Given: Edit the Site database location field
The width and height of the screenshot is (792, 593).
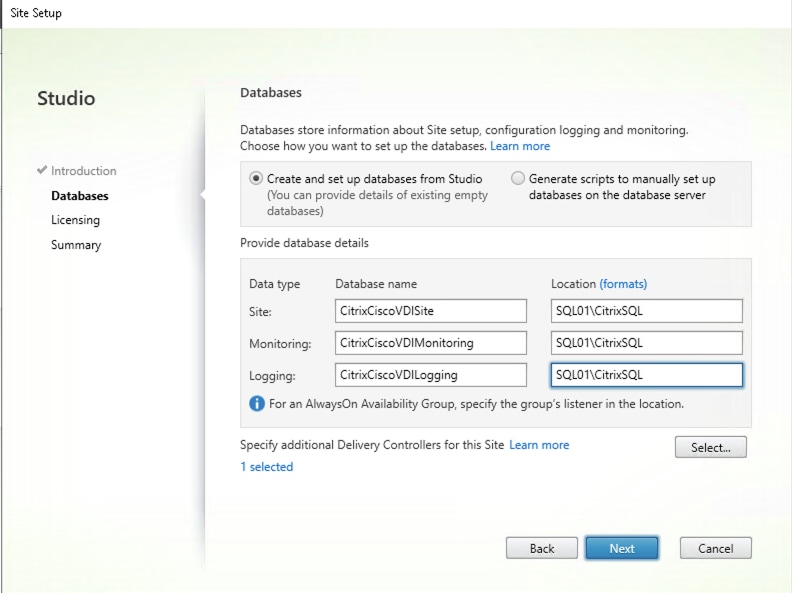Looking at the screenshot, I should (647, 311).
